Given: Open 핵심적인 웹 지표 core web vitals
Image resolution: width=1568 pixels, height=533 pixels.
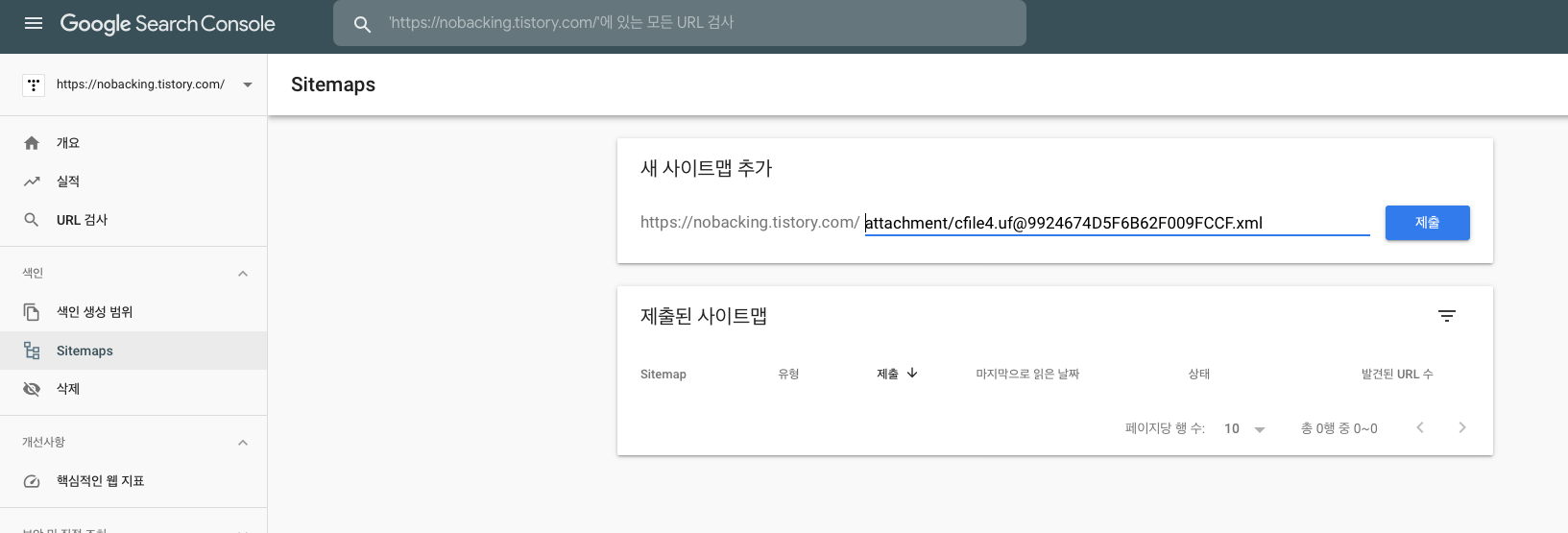Looking at the screenshot, I should (100, 481).
